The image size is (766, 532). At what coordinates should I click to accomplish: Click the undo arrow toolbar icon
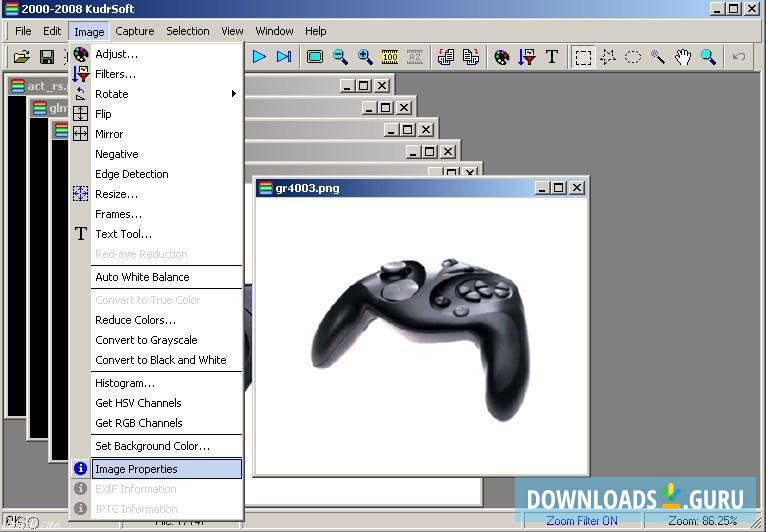click(x=739, y=57)
